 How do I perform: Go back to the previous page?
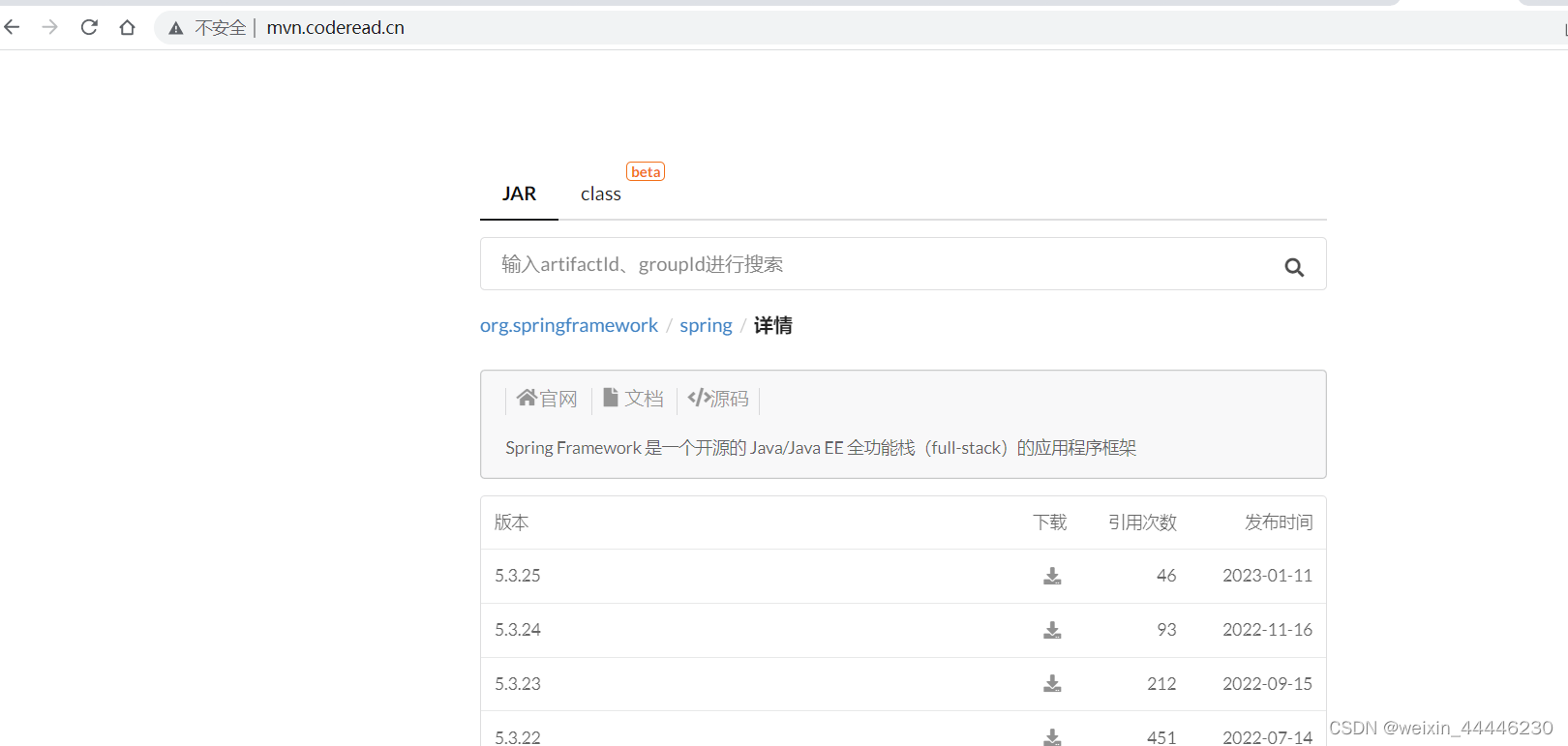(x=12, y=27)
